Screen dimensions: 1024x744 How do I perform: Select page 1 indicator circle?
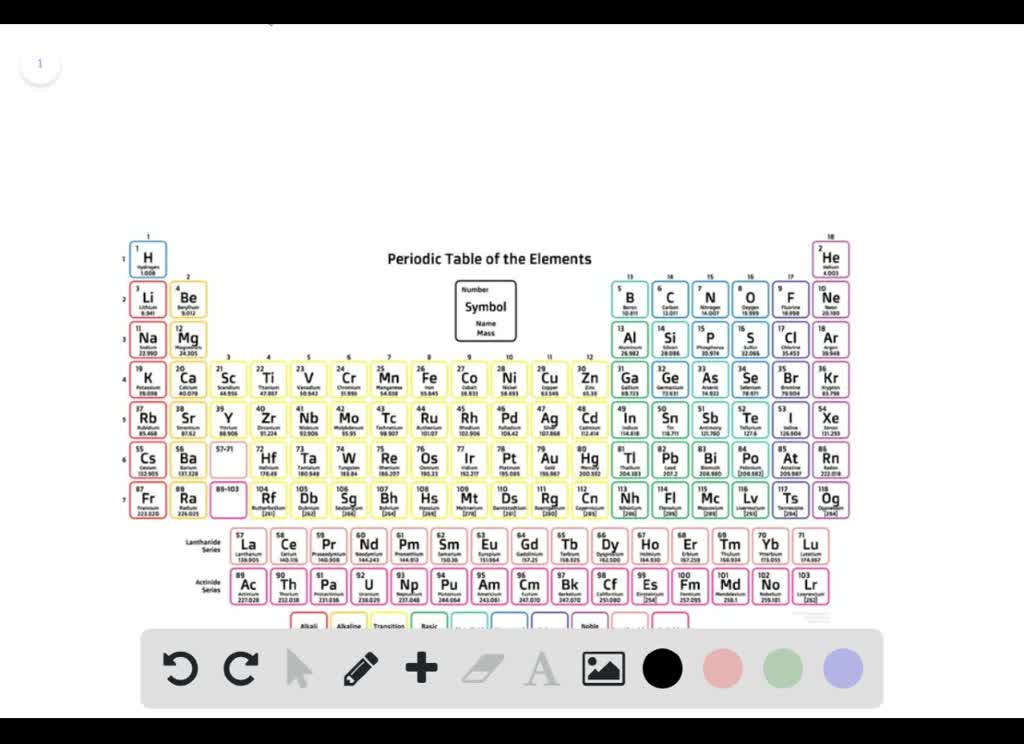point(40,63)
